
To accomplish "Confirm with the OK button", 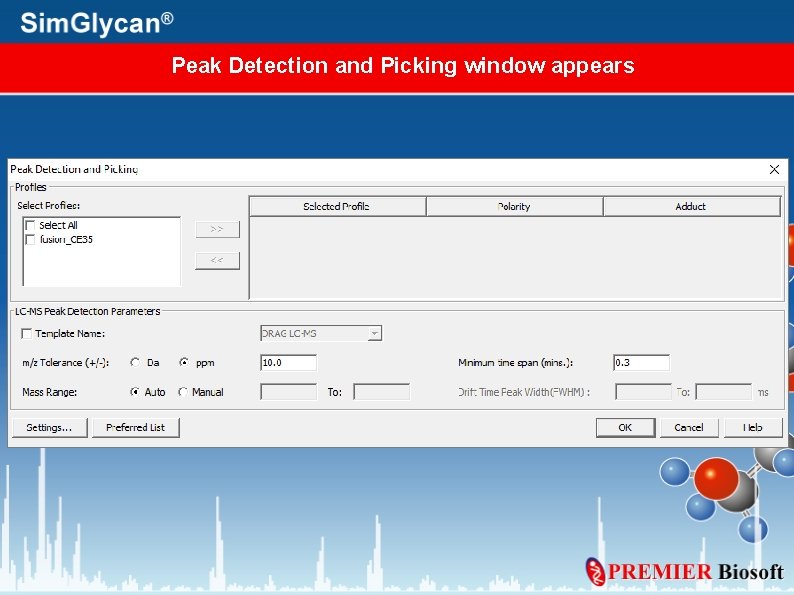I will point(625,427).
